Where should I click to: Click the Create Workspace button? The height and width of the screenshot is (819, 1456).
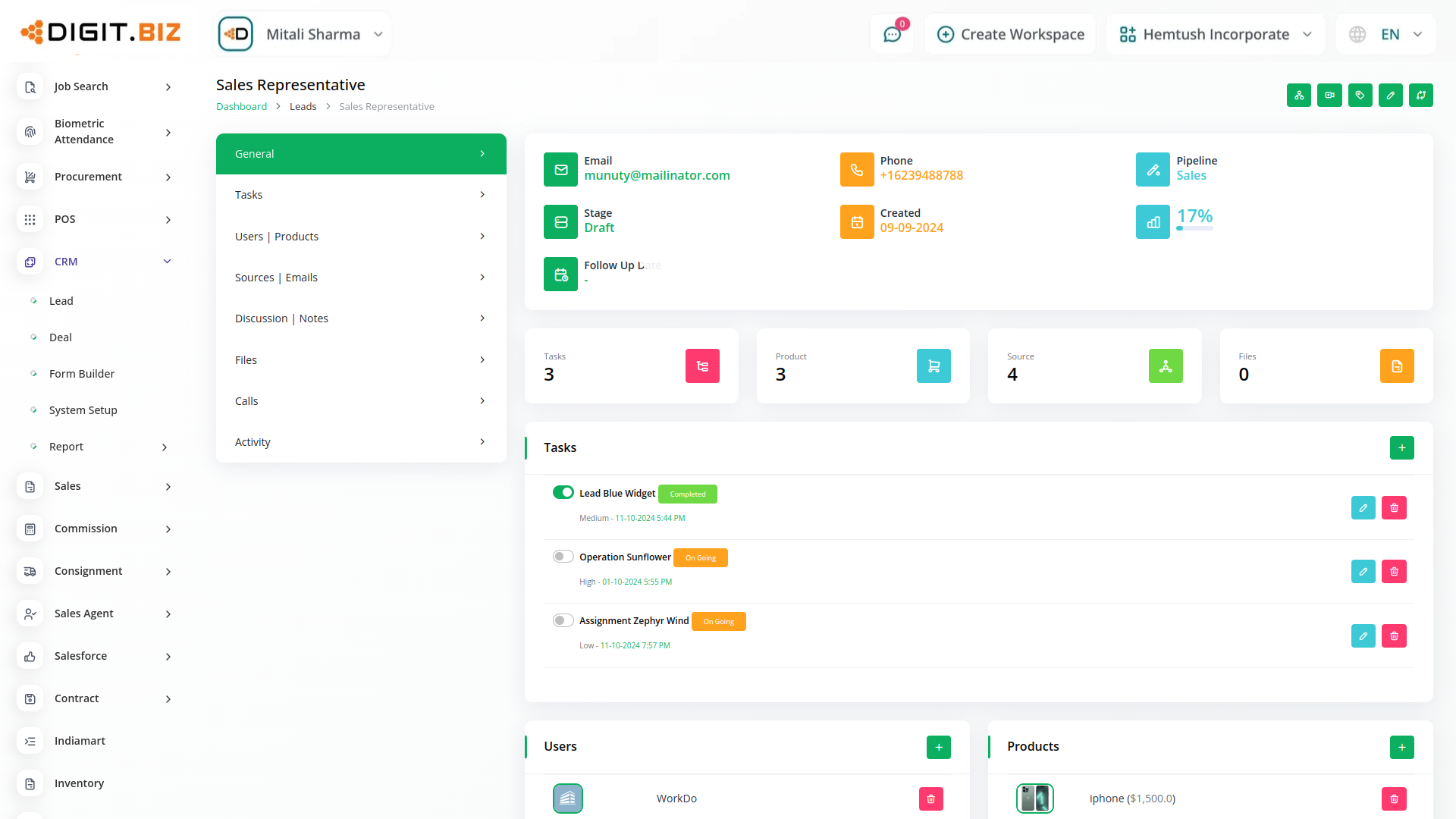(x=1010, y=34)
